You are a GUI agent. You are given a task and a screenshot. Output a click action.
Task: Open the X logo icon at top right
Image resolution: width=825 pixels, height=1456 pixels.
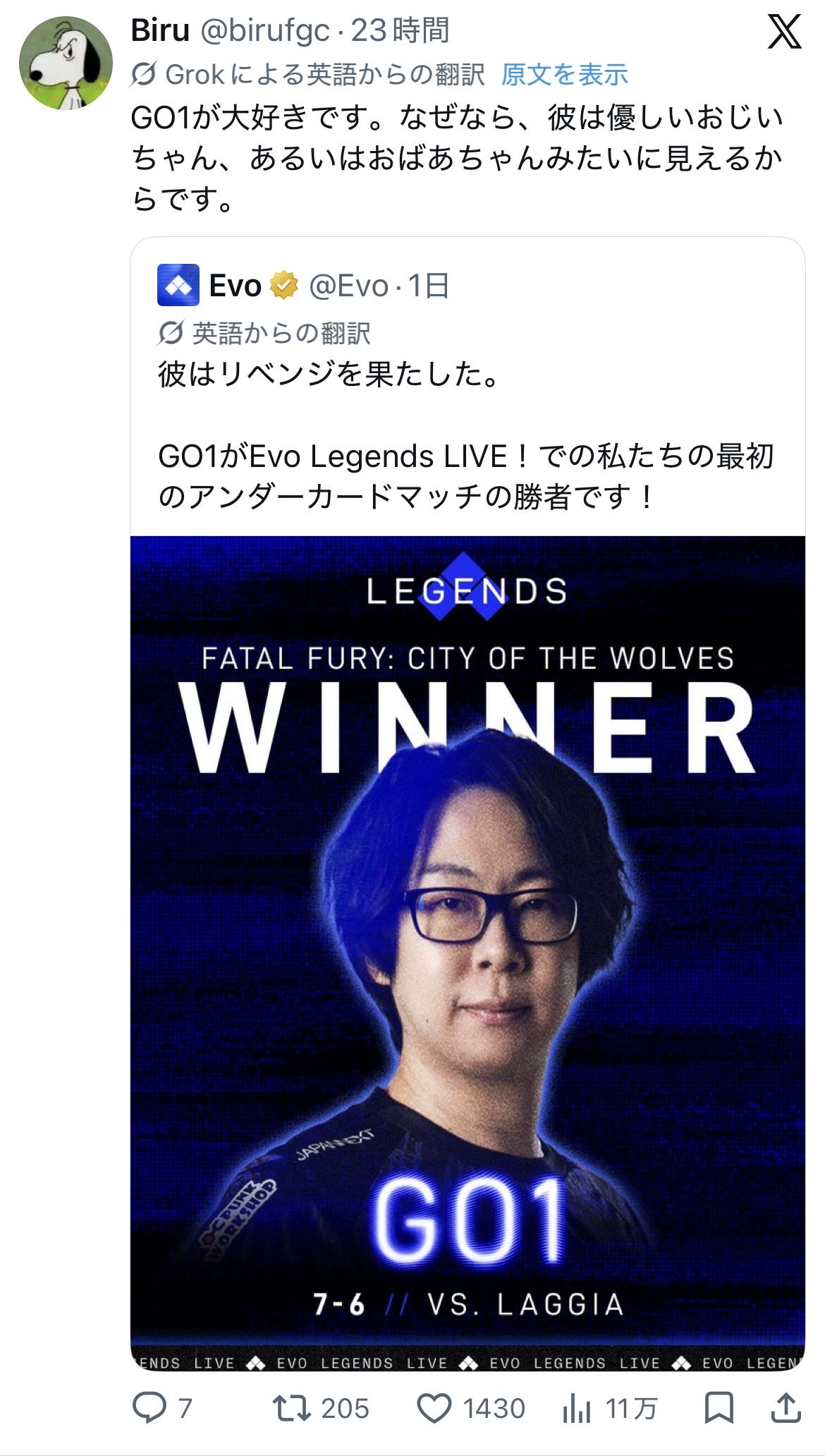click(784, 32)
